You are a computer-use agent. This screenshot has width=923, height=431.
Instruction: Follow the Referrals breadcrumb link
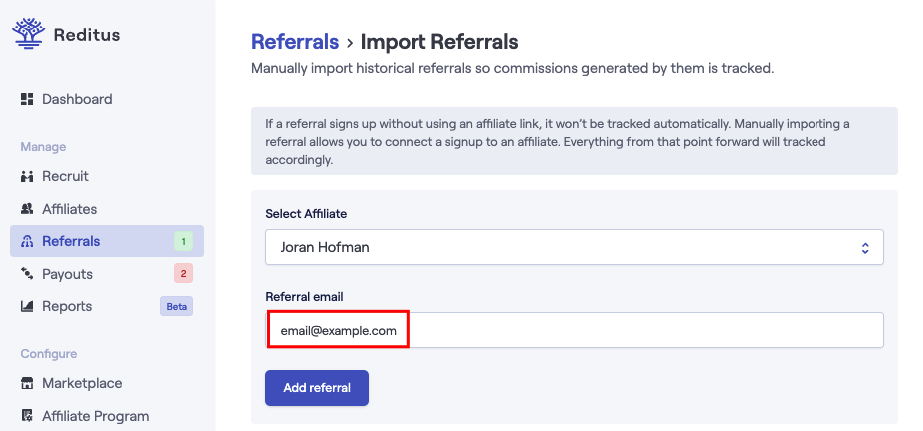tap(295, 42)
